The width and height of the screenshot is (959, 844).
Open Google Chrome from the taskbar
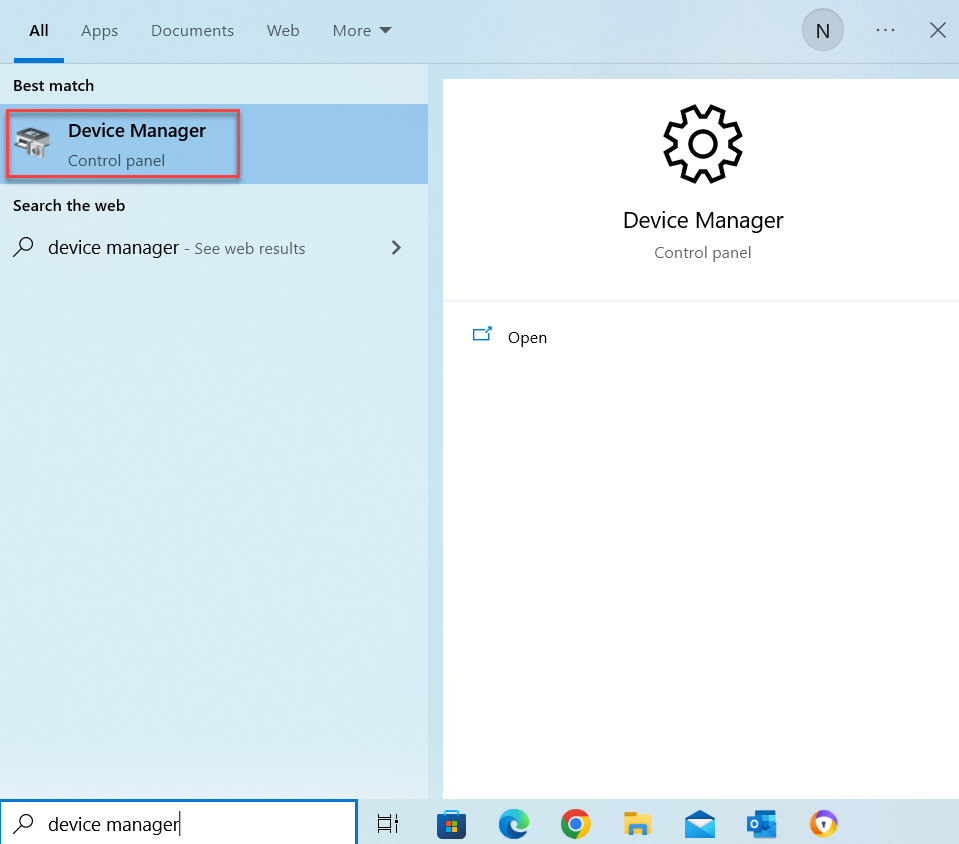pos(575,824)
